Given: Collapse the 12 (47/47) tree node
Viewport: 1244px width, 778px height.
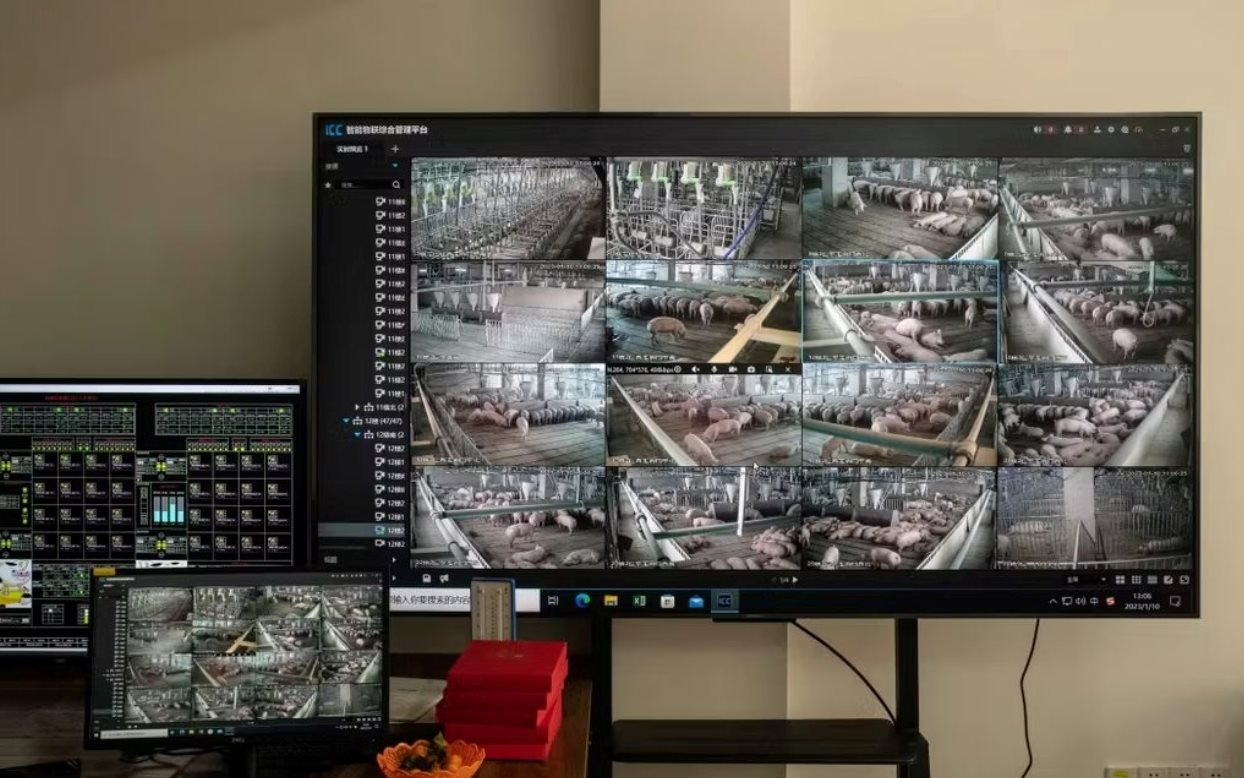Looking at the screenshot, I should 347,421.
